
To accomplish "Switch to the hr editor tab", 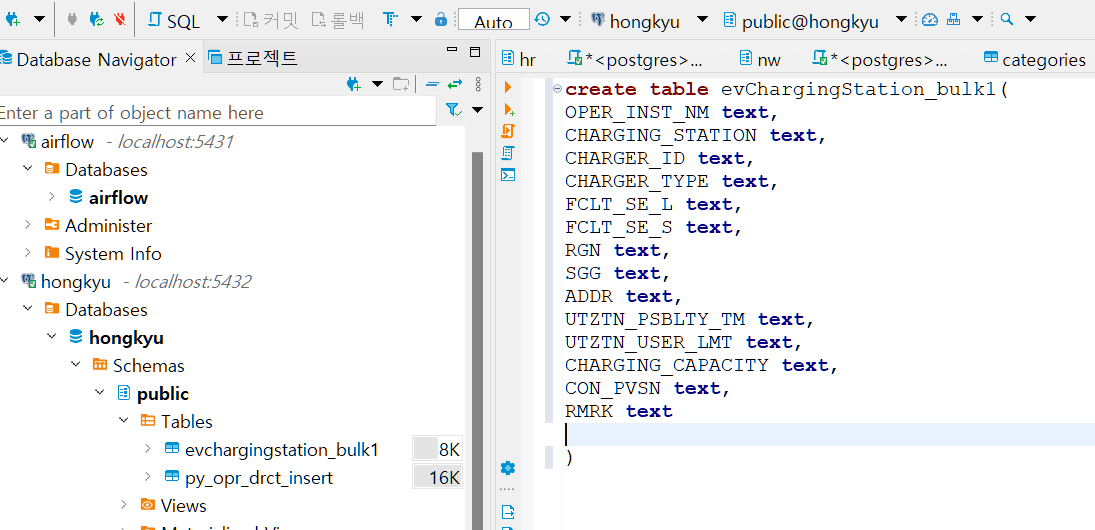I will point(520,59).
